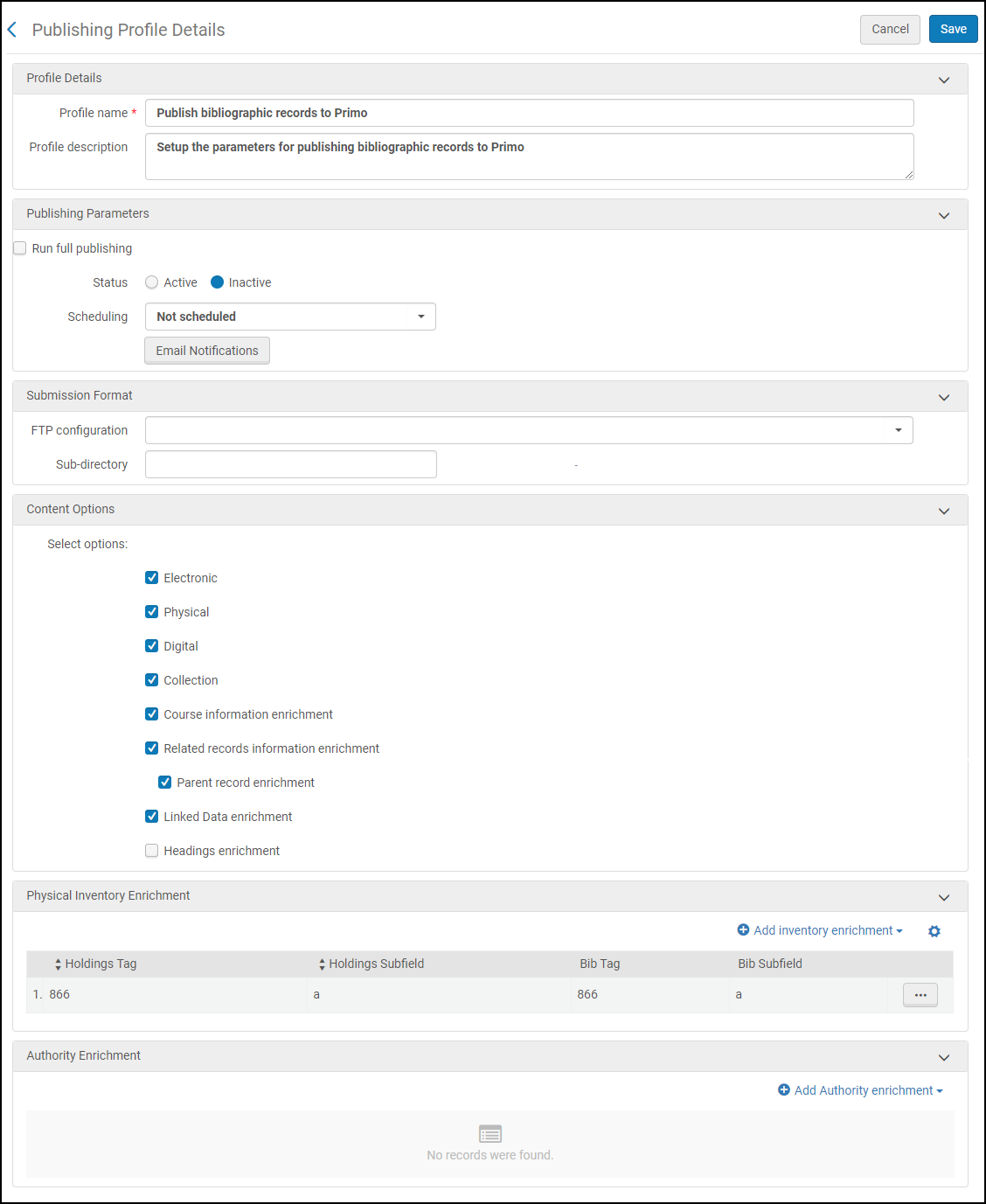This screenshot has height=1204, width=986.
Task: Click the Cancel button
Action: click(x=890, y=29)
